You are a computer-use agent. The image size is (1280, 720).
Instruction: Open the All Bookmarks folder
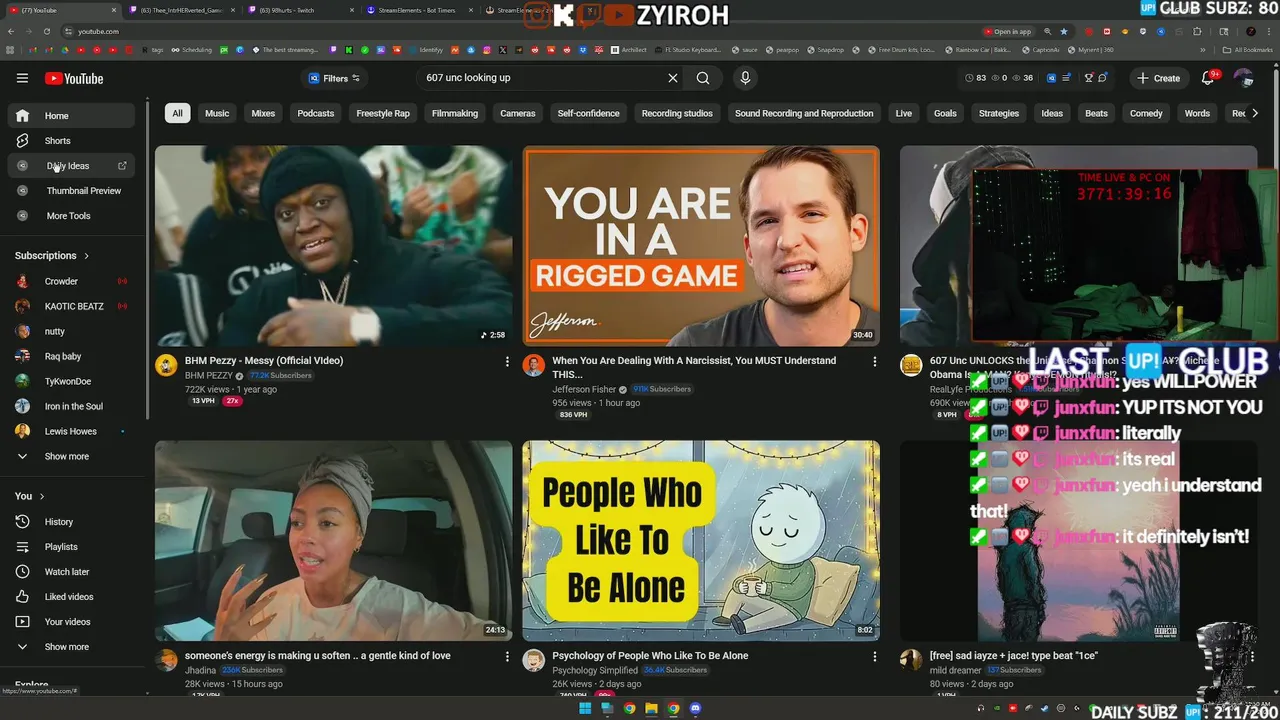pyautogui.click(x=1247, y=50)
